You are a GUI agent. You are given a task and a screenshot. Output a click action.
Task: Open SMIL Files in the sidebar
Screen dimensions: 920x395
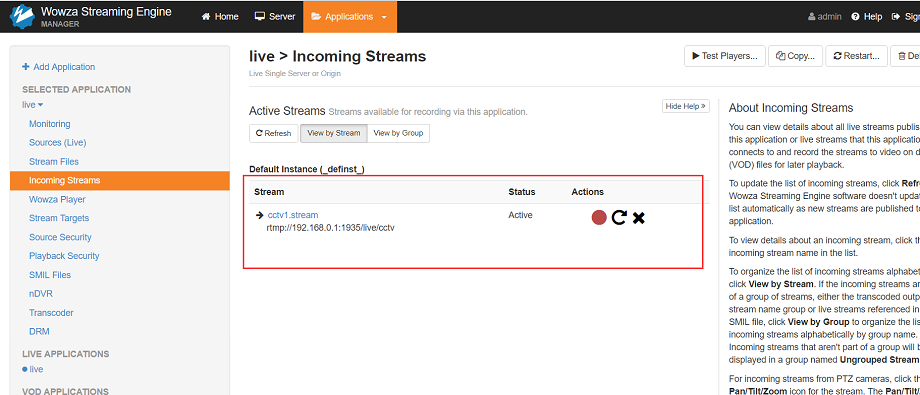point(50,275)
